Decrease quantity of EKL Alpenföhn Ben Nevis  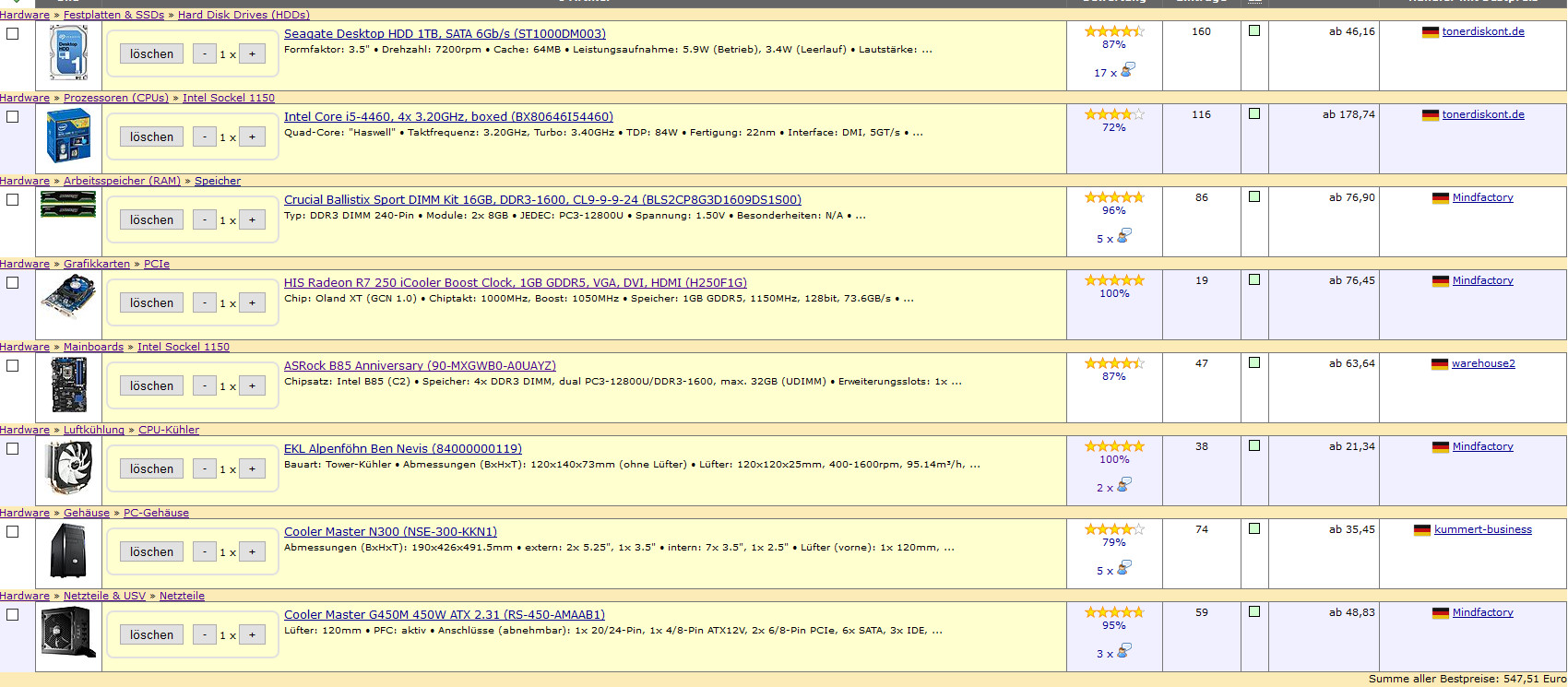[205, 468]
